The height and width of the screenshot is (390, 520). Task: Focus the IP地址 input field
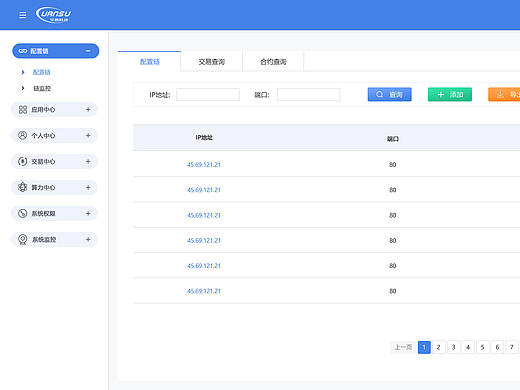click(x=208, y=95)
